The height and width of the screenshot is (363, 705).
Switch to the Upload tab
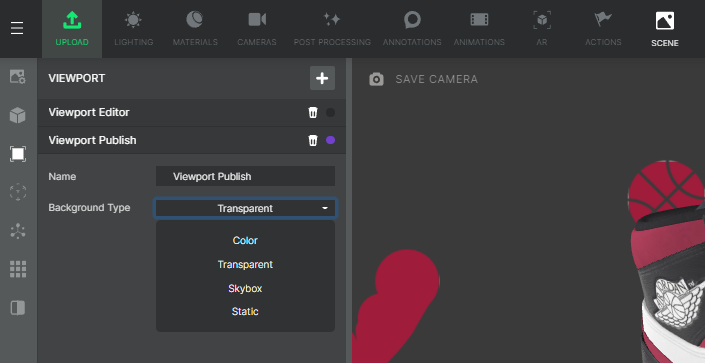(72, 29)
